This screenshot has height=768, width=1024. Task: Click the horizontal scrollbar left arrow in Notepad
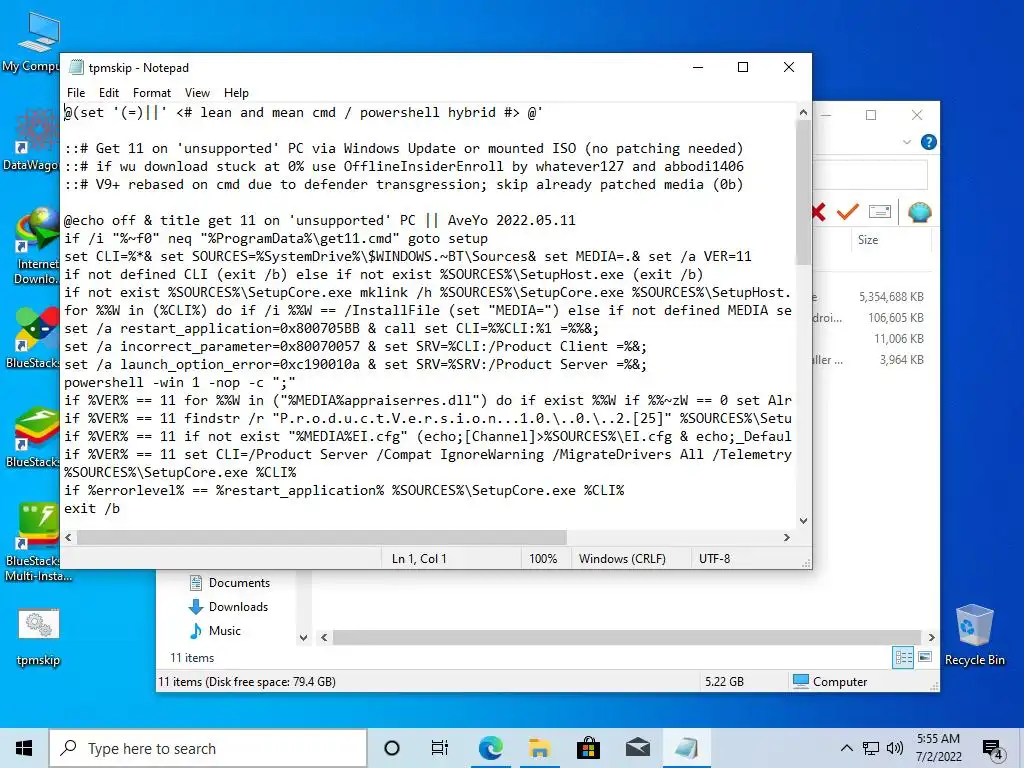(x=69, y=537)
